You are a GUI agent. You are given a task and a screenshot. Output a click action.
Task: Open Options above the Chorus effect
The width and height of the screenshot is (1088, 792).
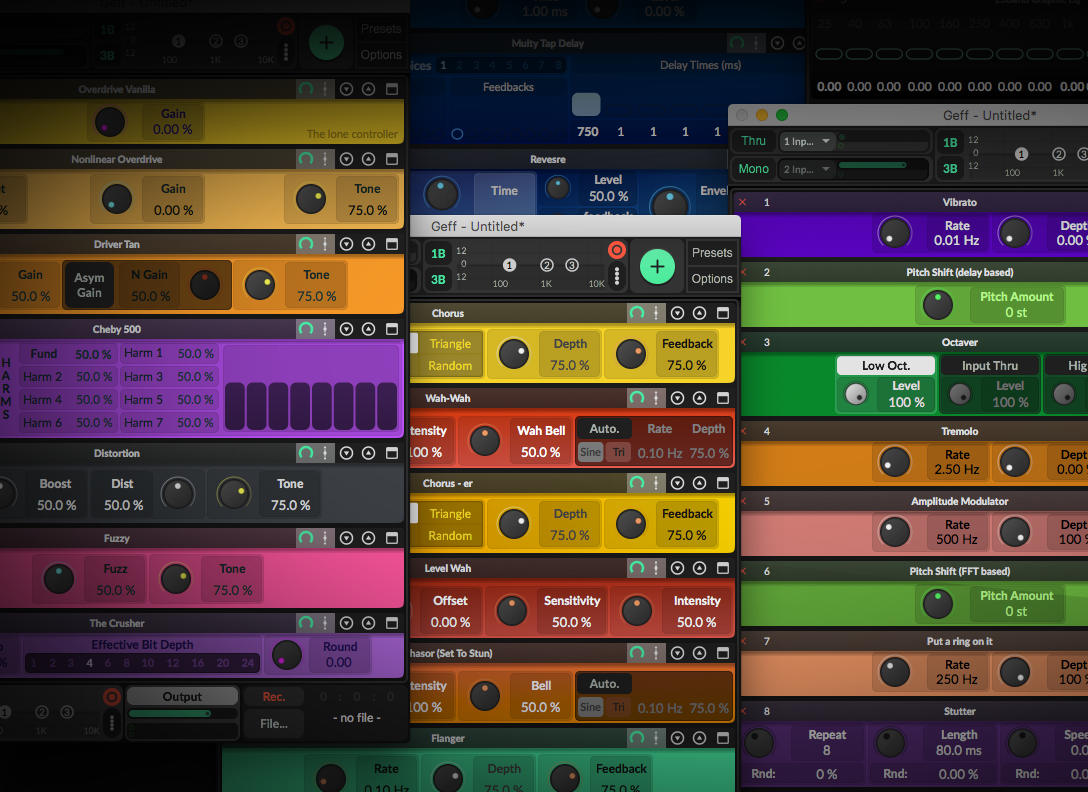pyautogui.click(x=712, y=279)
